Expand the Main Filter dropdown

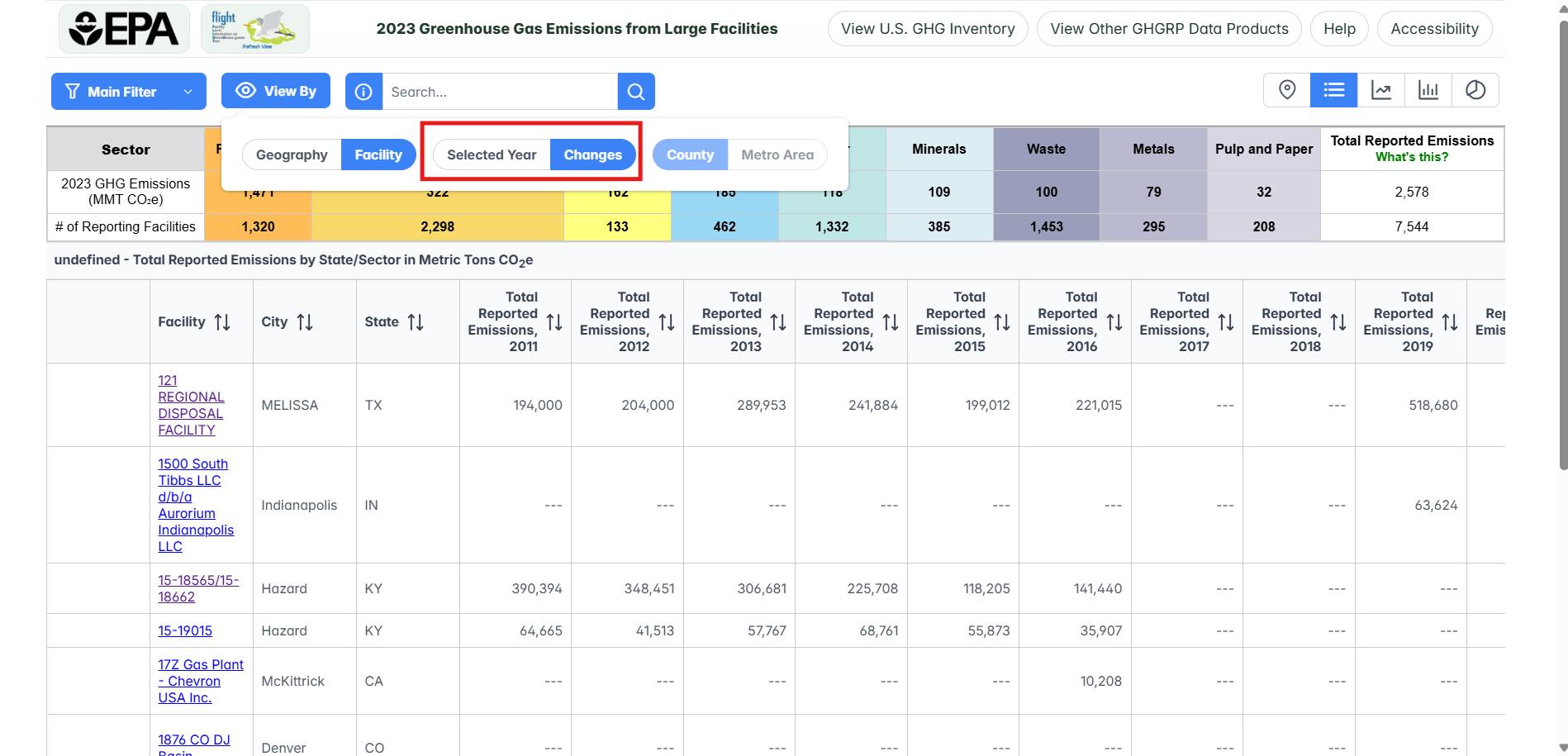coord(129,92)
